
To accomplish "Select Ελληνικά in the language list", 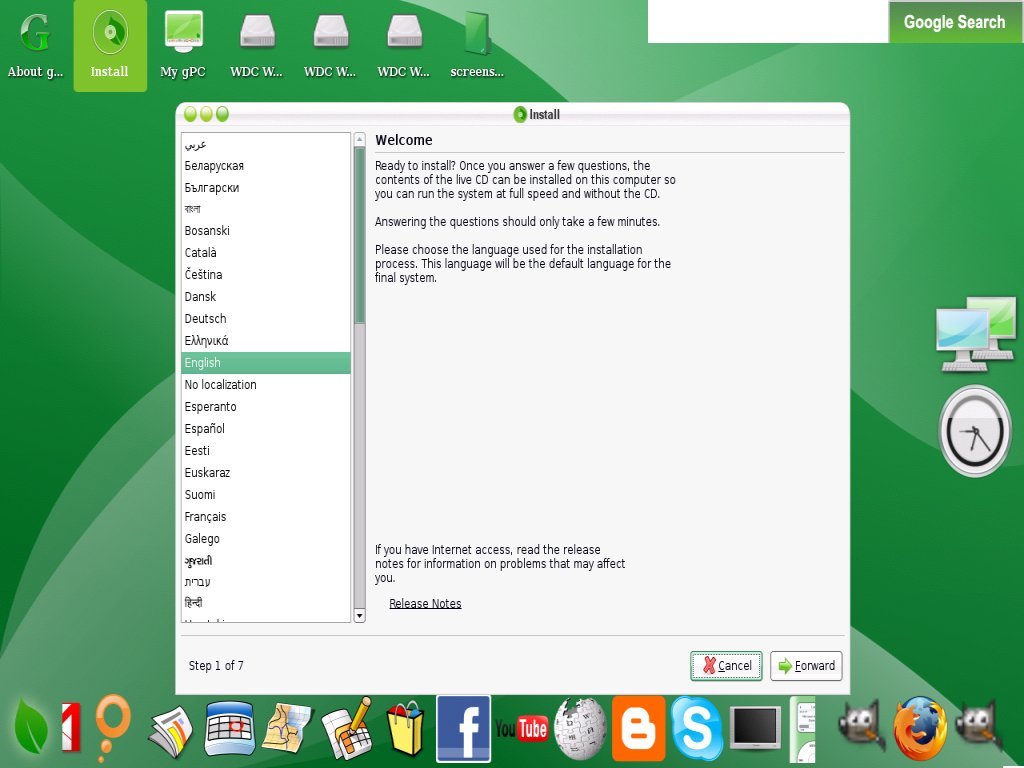I will coord(266,341).
